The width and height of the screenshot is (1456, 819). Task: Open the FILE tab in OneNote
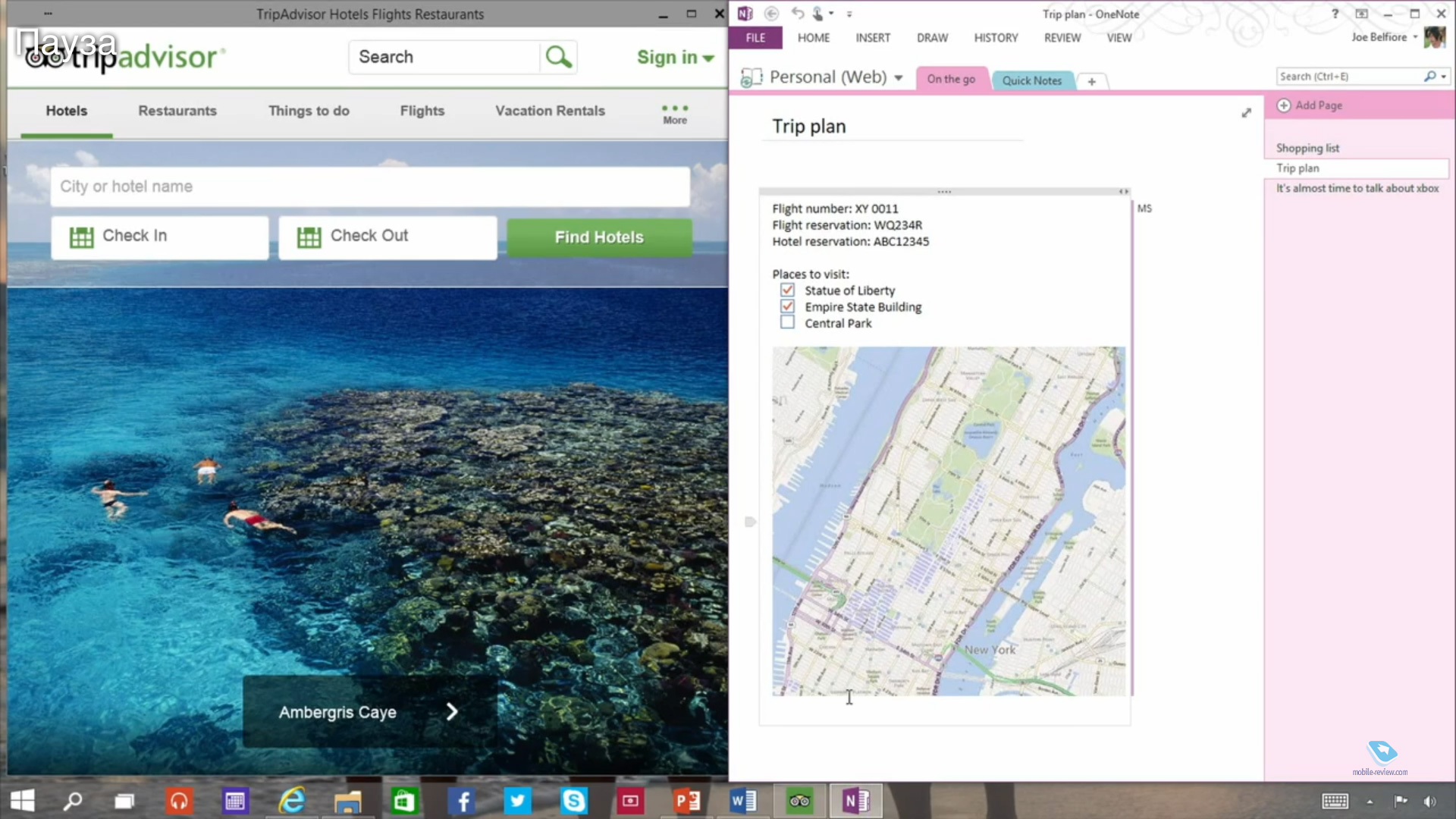pos(755,38)
